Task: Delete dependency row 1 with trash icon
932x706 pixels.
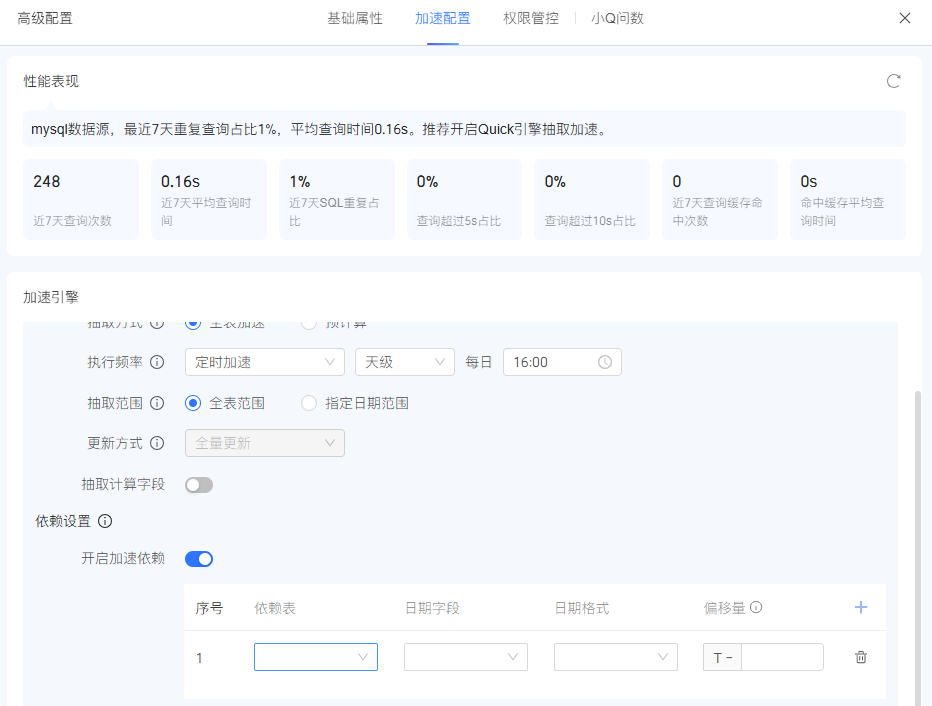Action: pyautogui.click(x=861, y=657)
